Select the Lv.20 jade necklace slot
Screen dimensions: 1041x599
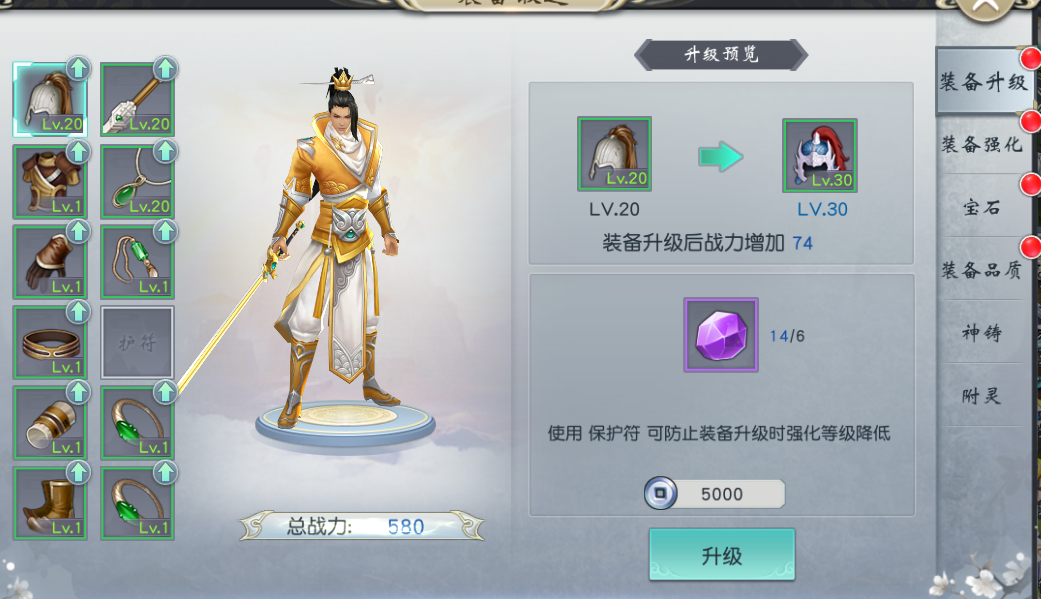[x=137, y=181]
